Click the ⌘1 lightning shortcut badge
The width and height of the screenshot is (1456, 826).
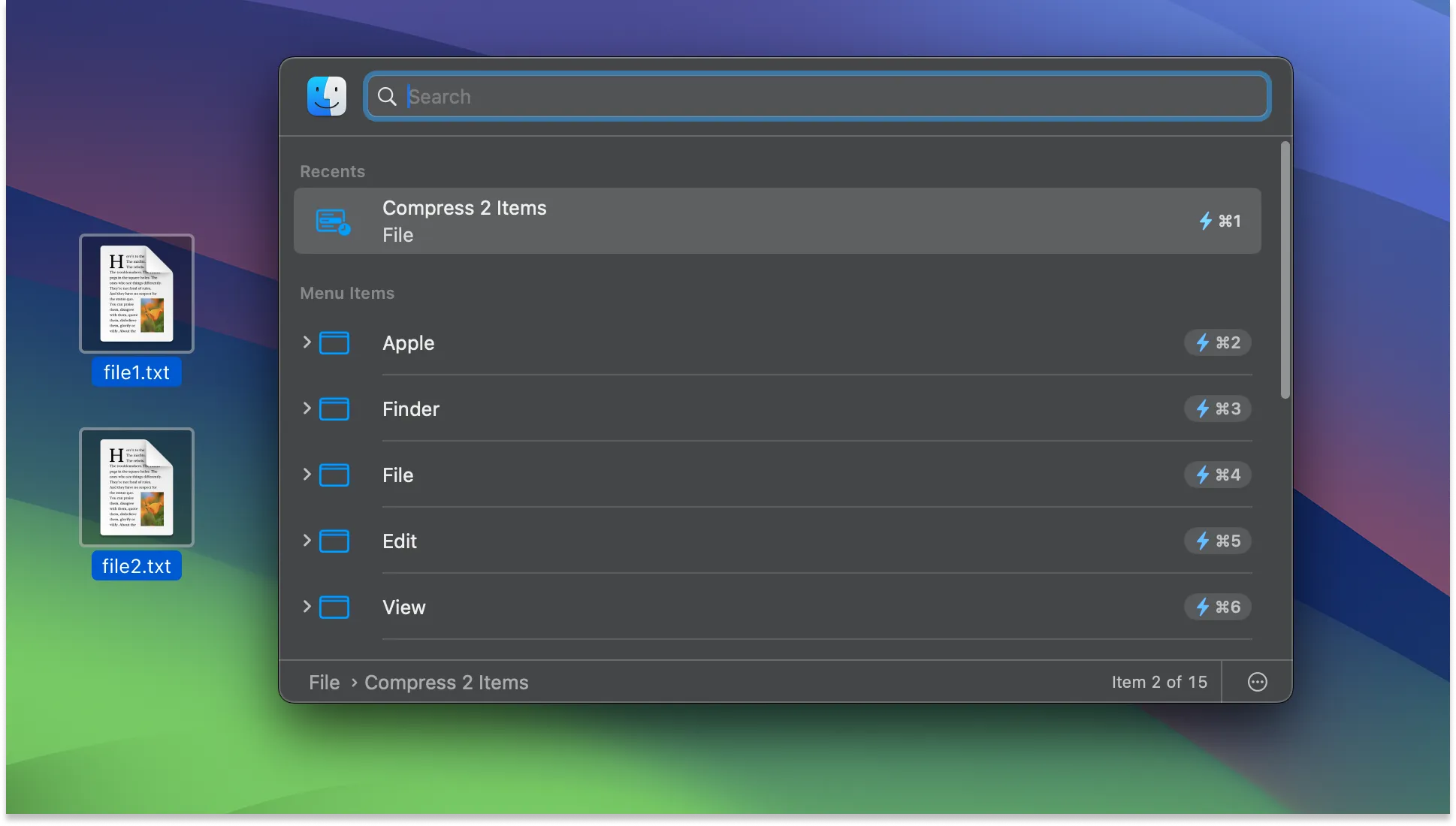pyautogui.click(x=1220, y=221)
